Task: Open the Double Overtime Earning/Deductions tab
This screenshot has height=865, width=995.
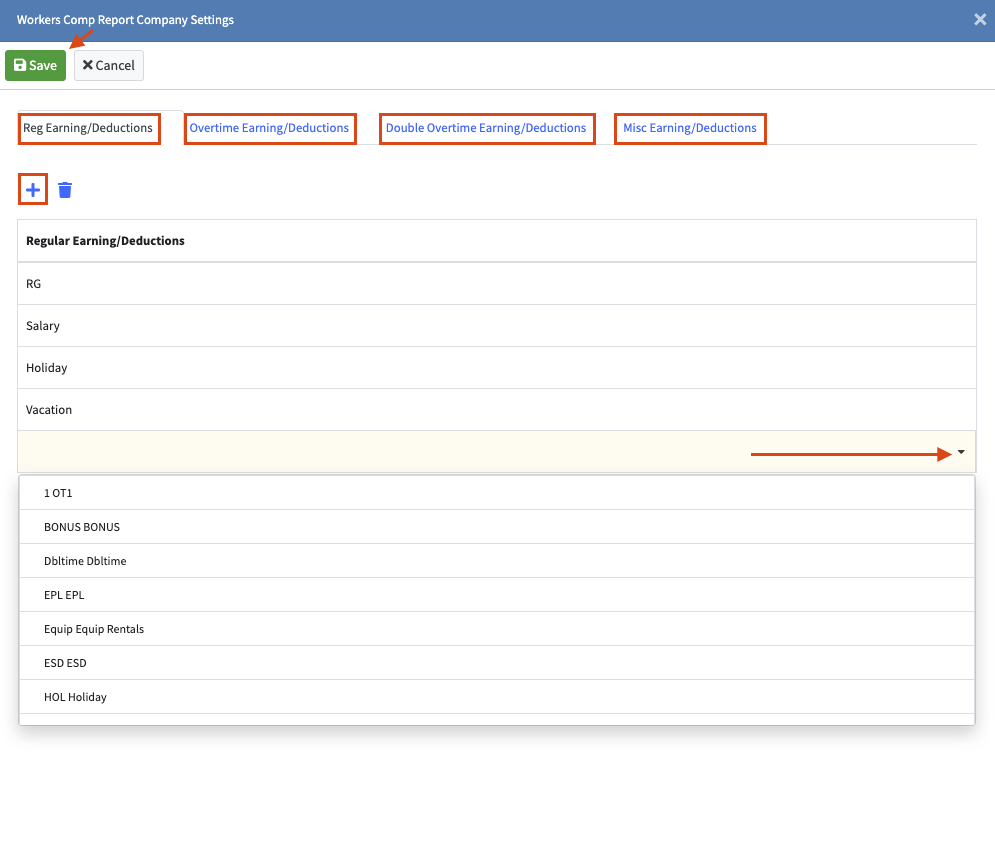Action: pos(486,128)
